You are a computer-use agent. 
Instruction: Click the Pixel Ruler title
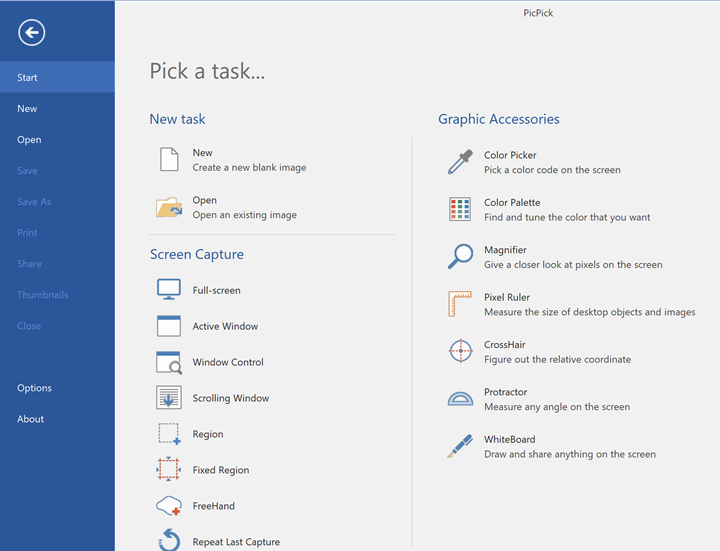(x=507, y=297)
